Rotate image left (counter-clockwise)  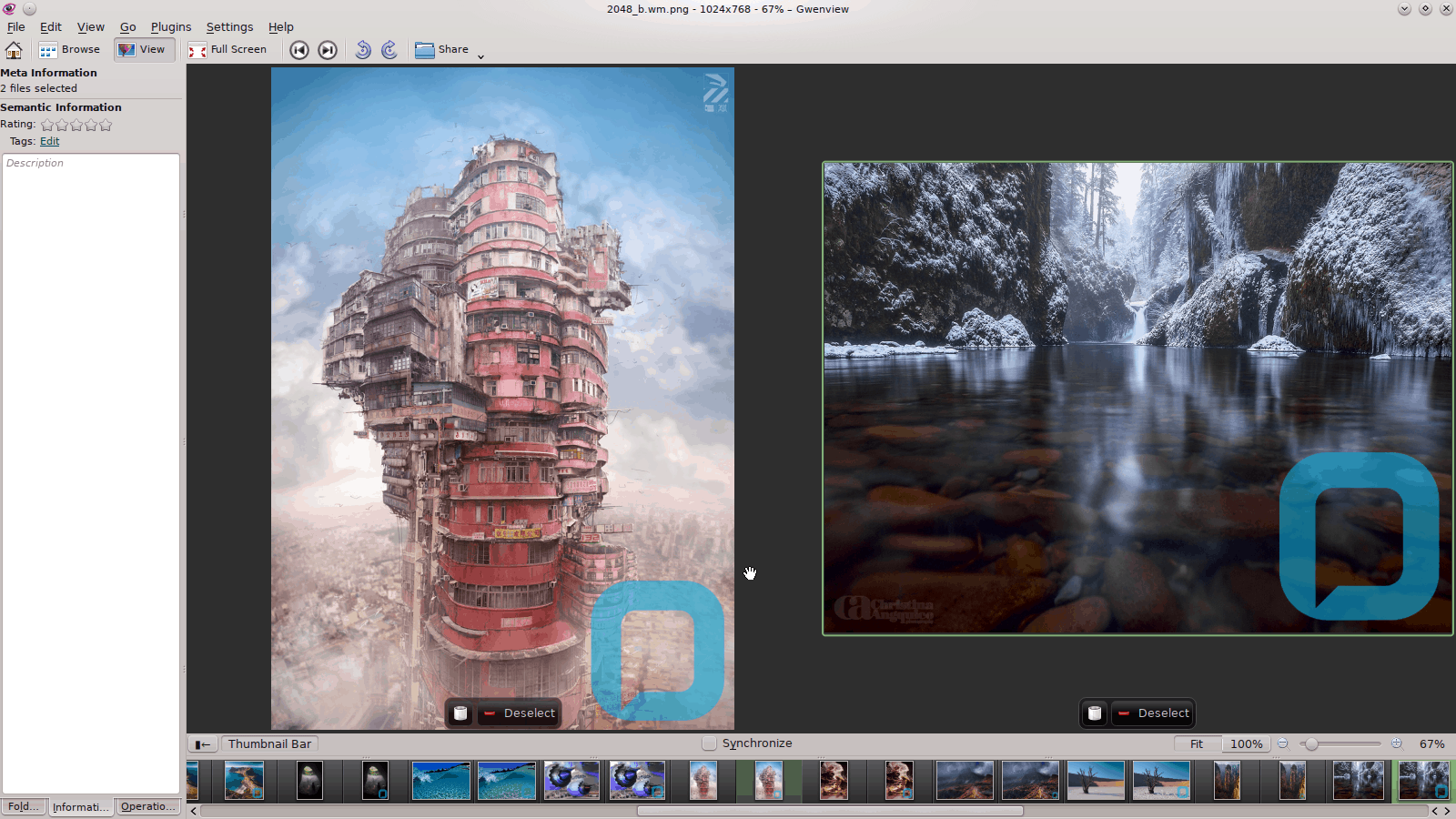(x=363, y=50)
